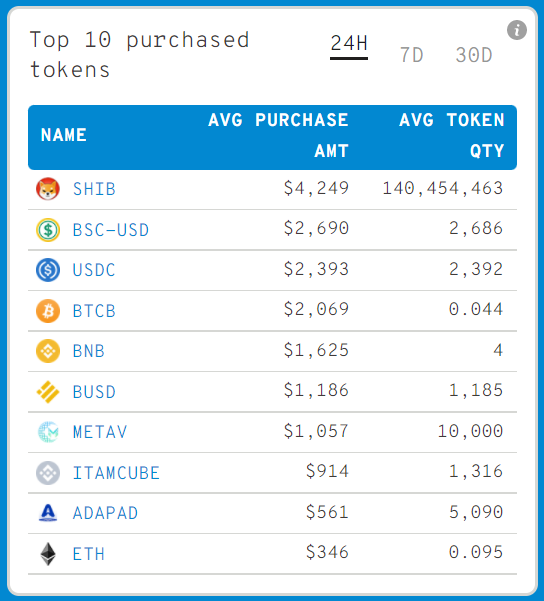Click the $914 purchase amount
The image size is (544, 601).
tap(327, 471)
